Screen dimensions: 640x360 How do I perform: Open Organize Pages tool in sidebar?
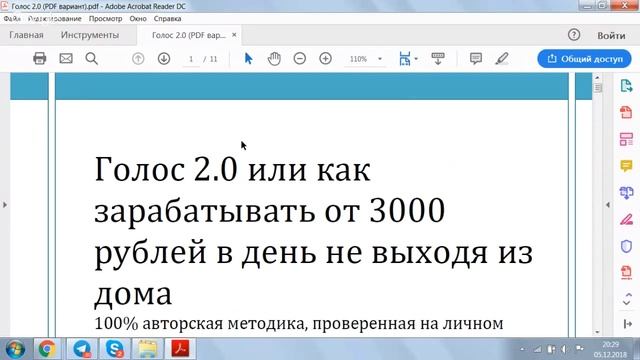pos(626,139)
